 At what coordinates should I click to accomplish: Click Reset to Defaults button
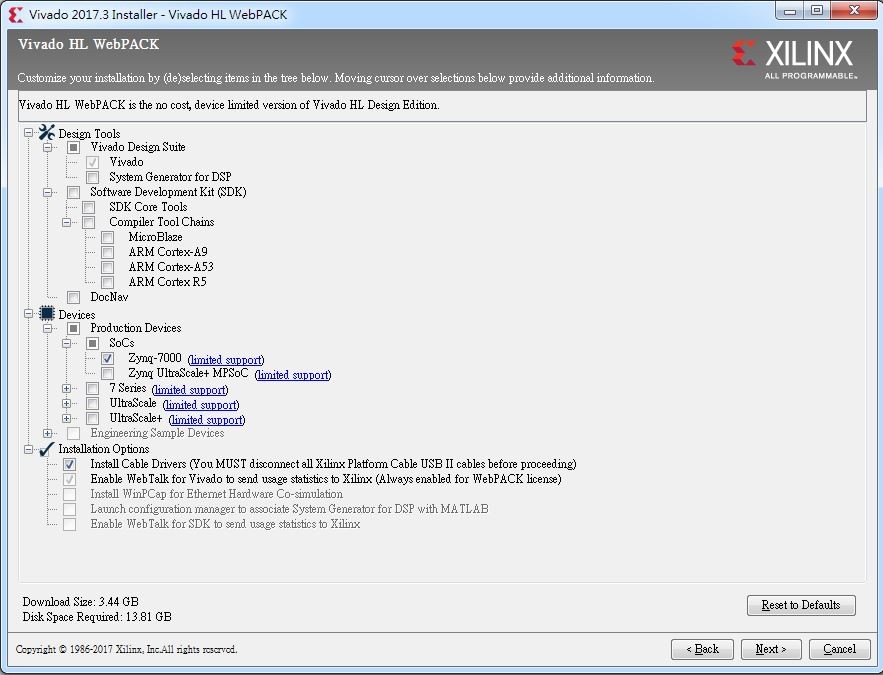point(801,605)
